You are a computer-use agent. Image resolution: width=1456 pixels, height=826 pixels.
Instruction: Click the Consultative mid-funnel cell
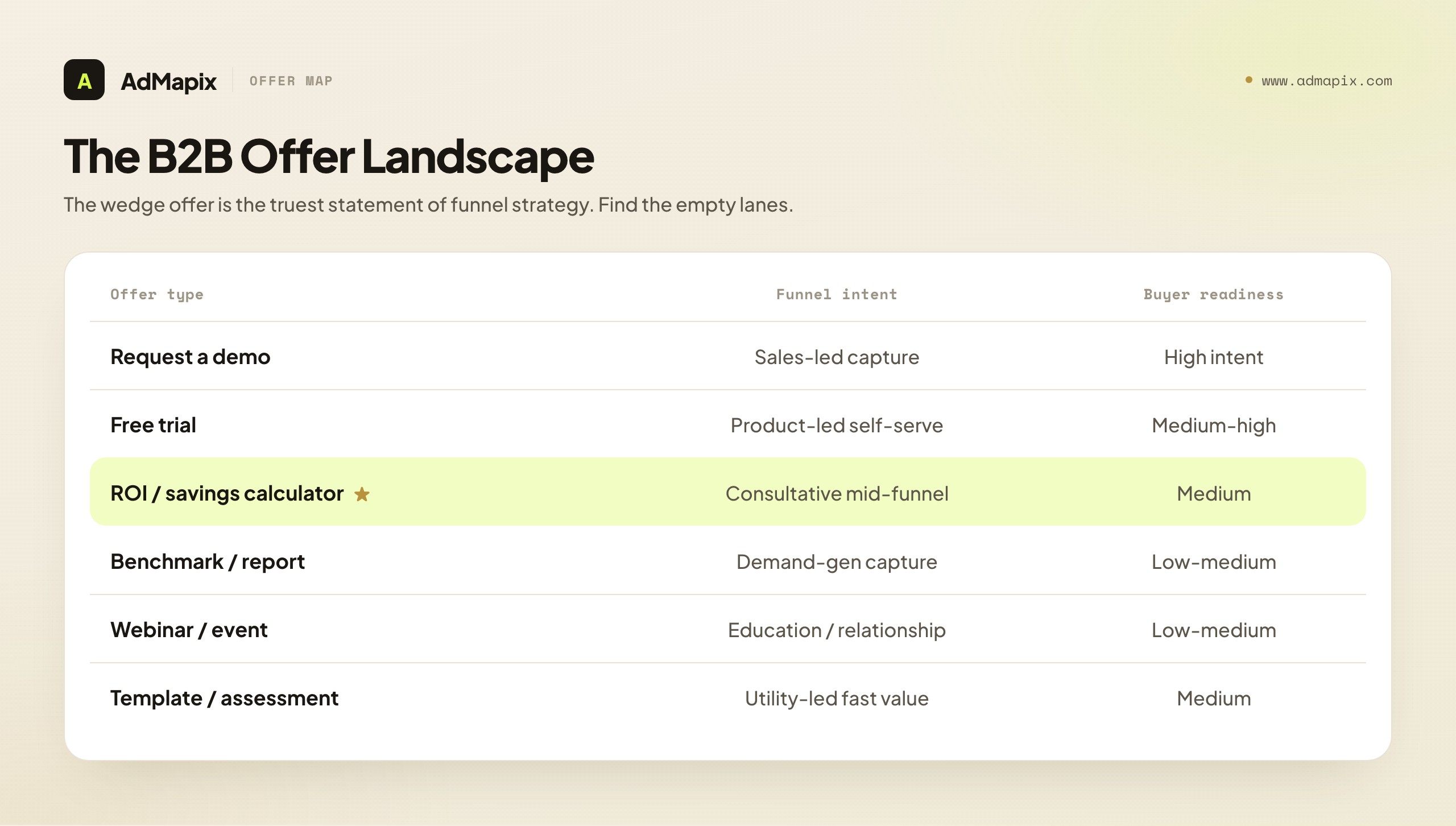837,494
